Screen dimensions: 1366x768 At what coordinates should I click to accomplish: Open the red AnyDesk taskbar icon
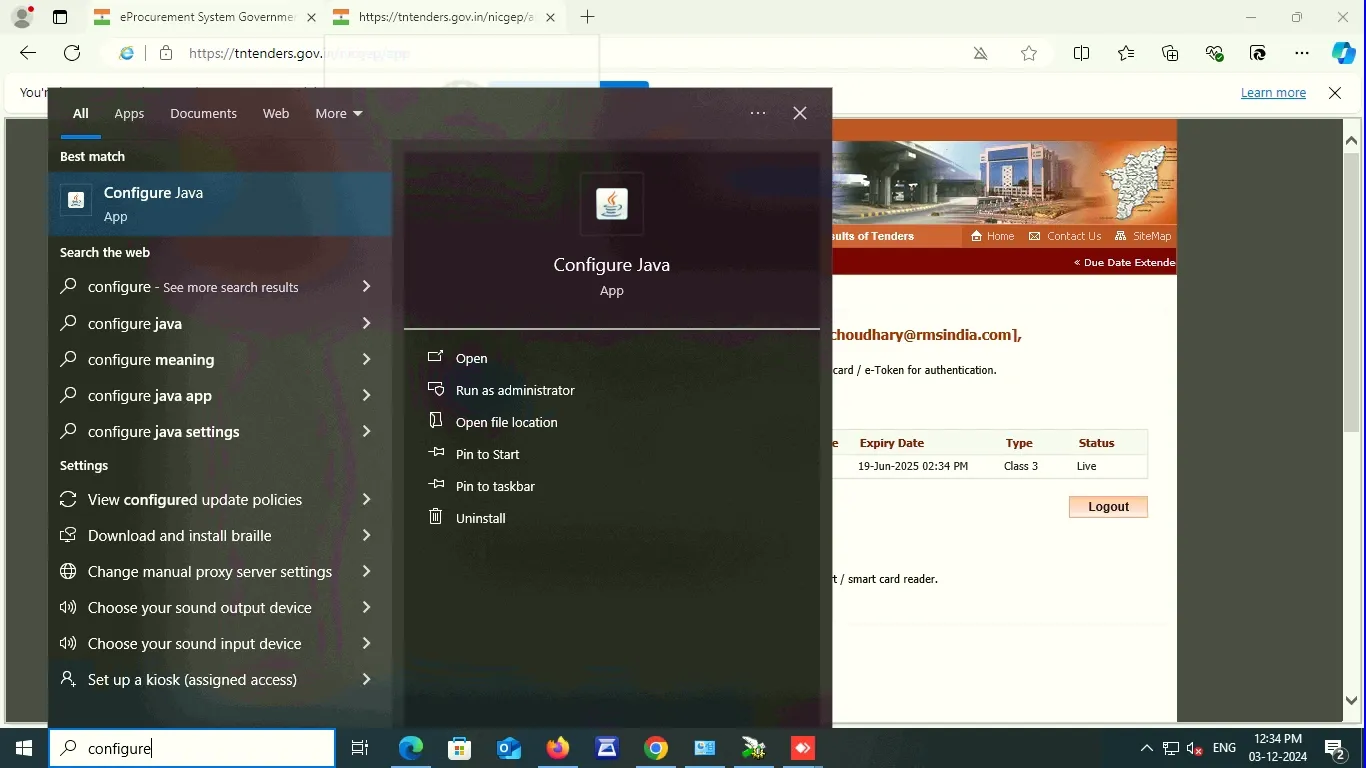click(803, 748)
